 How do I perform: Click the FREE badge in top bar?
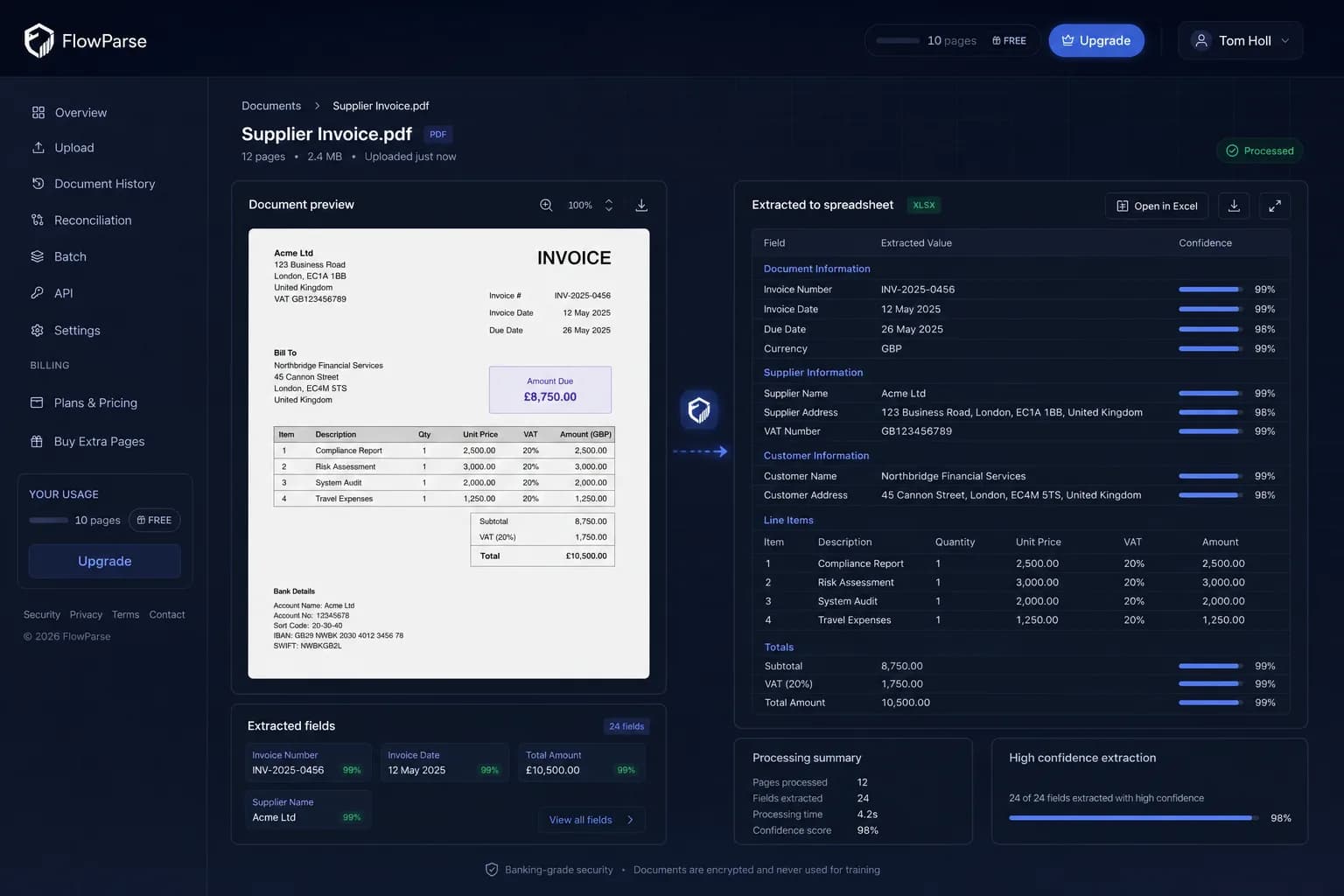click(x=1009, y=40)
